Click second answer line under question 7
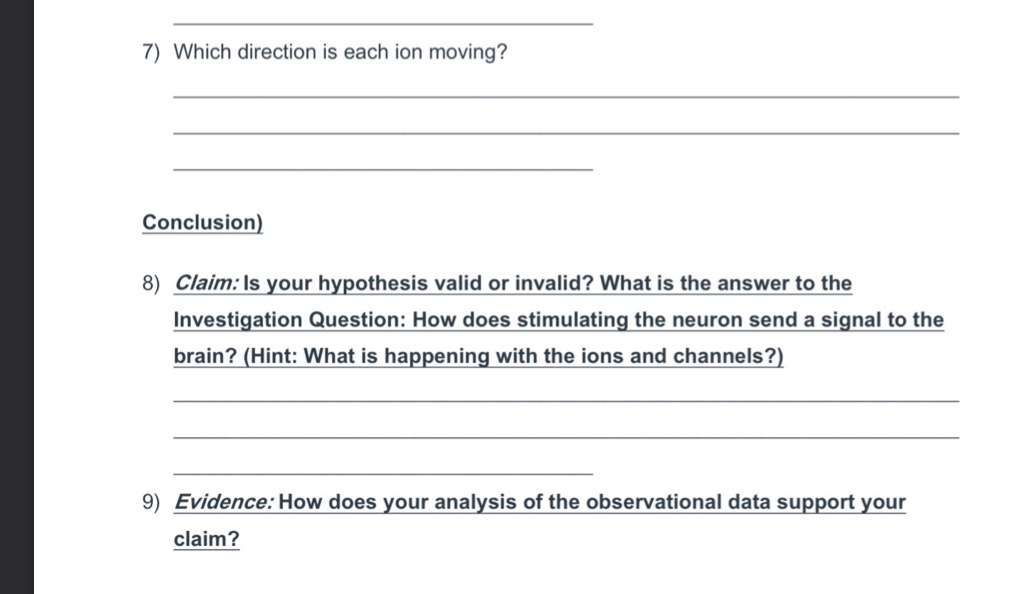1026x594 pixels. point(565,131)
